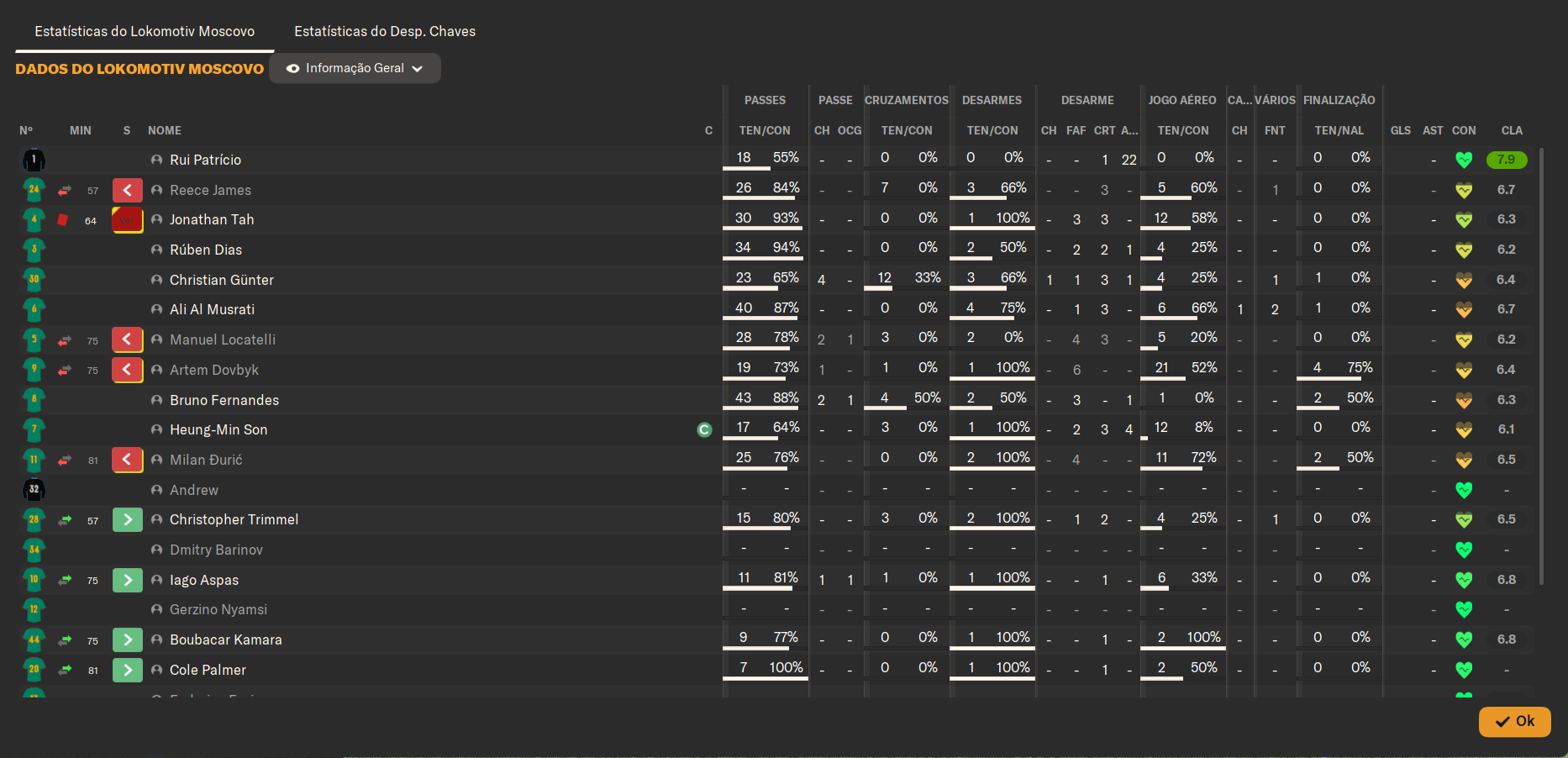The image size is (1568, 758).
Task: Click Christian Günter's number 30 shirt icon
Action: tap(34, 280)
